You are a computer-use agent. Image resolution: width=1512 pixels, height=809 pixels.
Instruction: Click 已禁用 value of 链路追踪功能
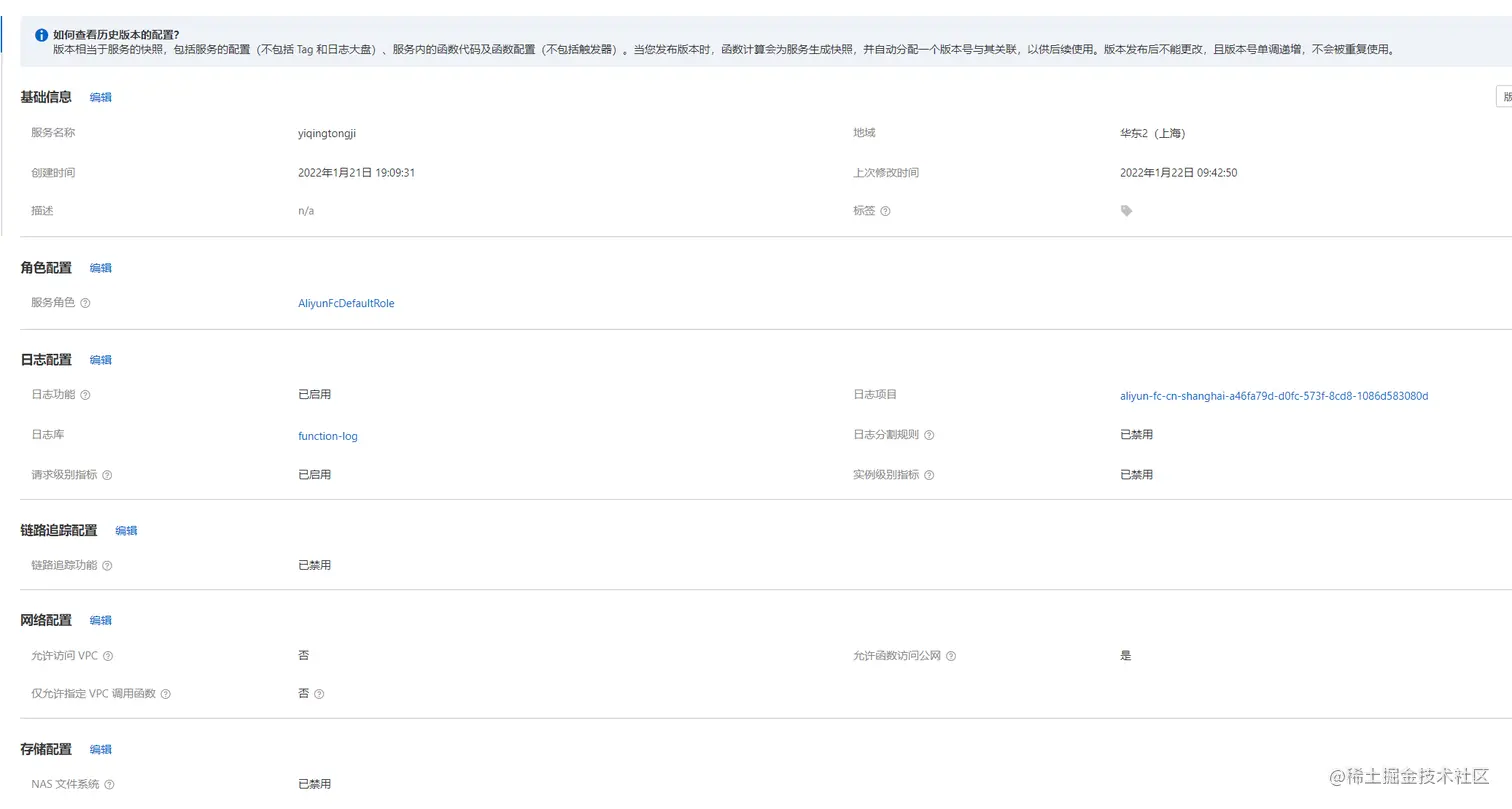pyautogui.click(x=314, y=566)
